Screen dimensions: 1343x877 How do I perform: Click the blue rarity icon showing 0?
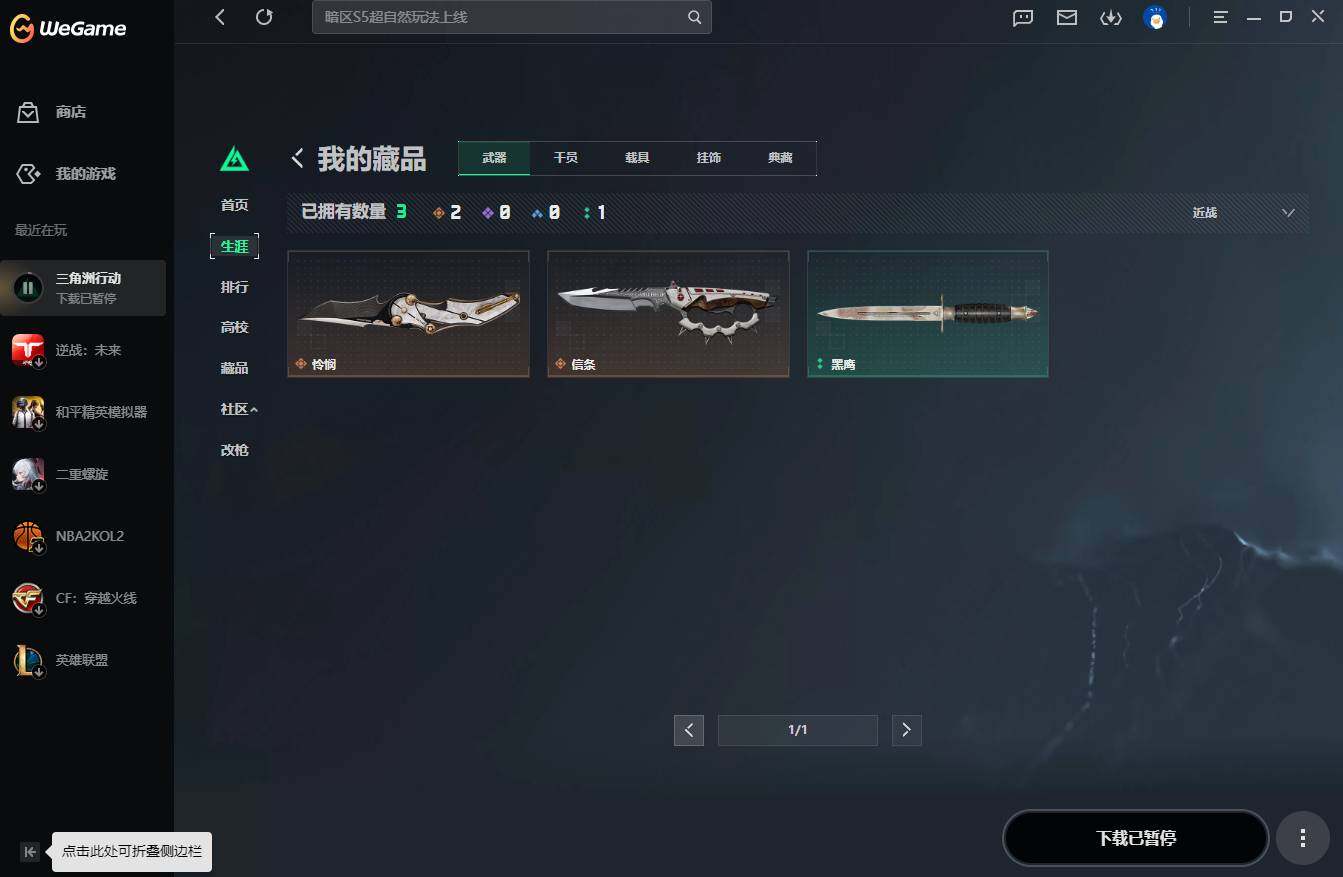[x=537, y=213]
